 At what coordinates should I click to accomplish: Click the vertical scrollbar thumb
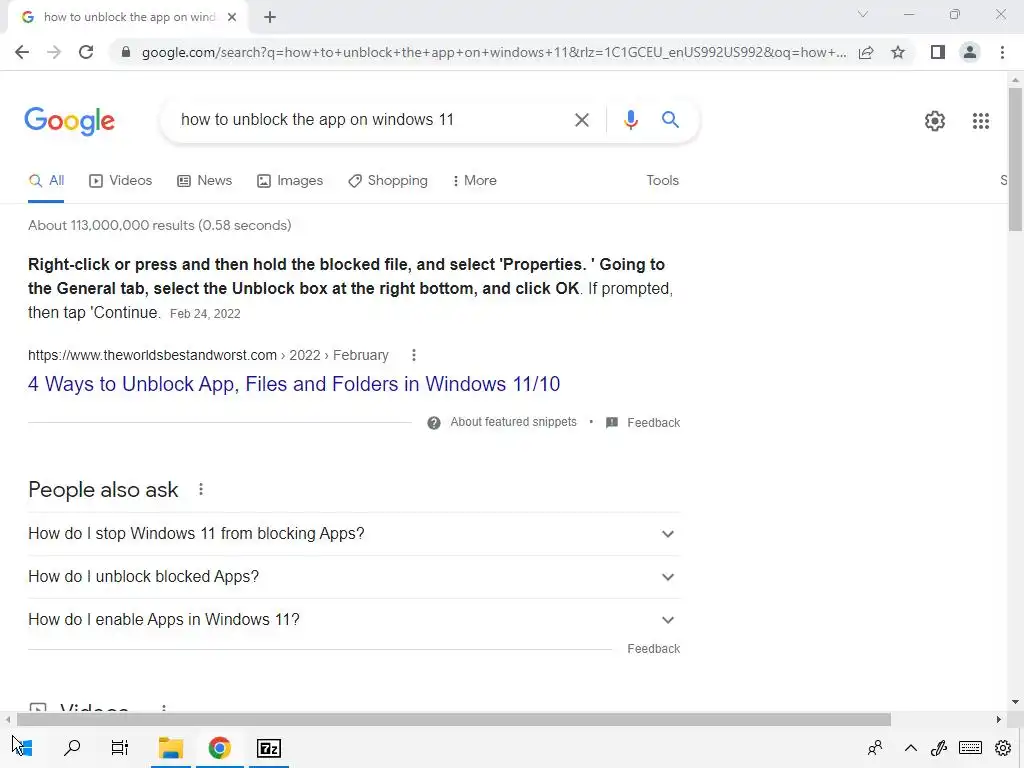(x=1015, y=159)
